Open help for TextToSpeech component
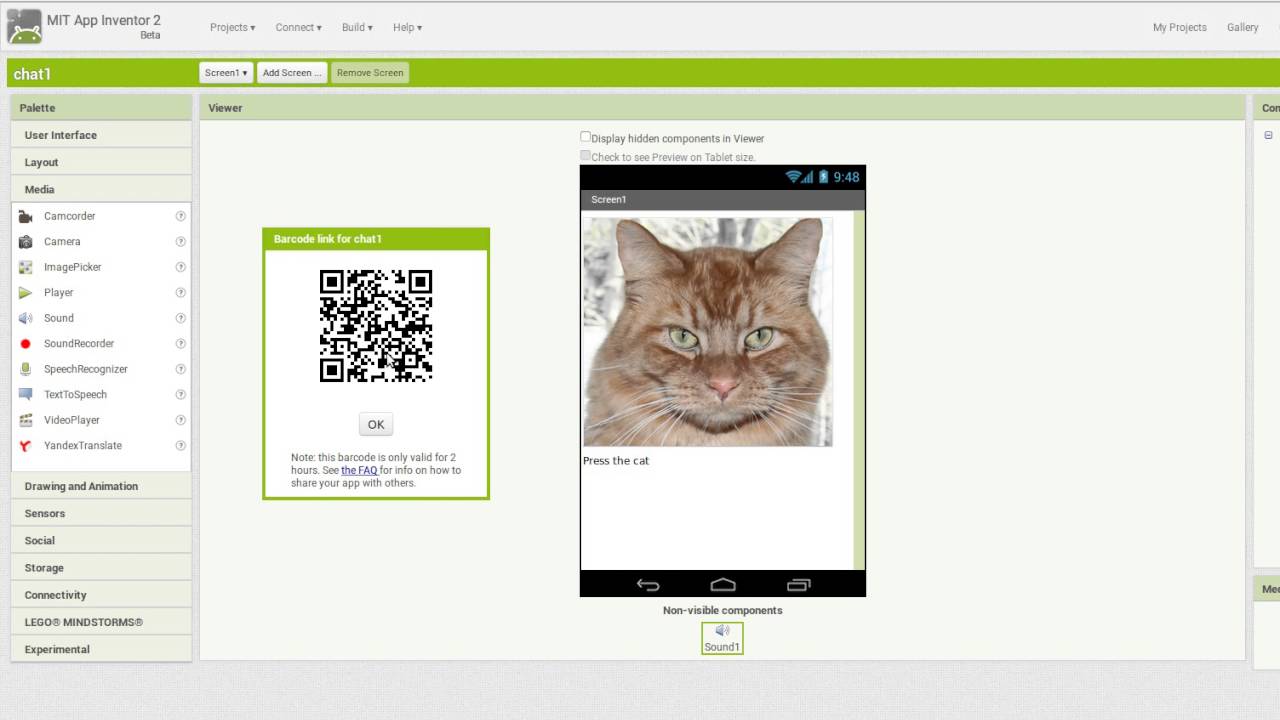The width and height of the screenshot is (1280, 720). pyautogui.click(x=181, y=394)
